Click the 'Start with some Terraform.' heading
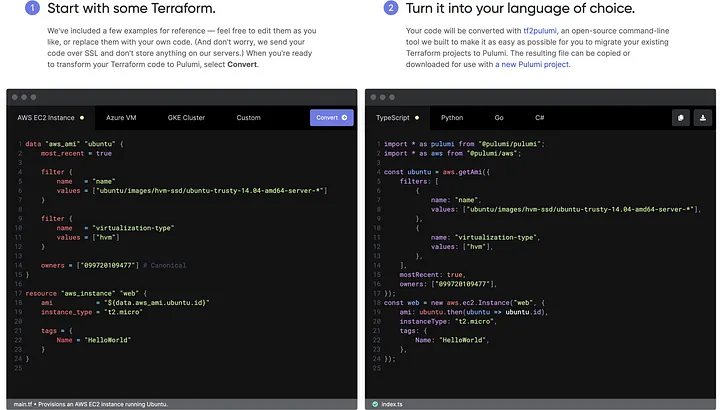720x410 pixels. 131,8
